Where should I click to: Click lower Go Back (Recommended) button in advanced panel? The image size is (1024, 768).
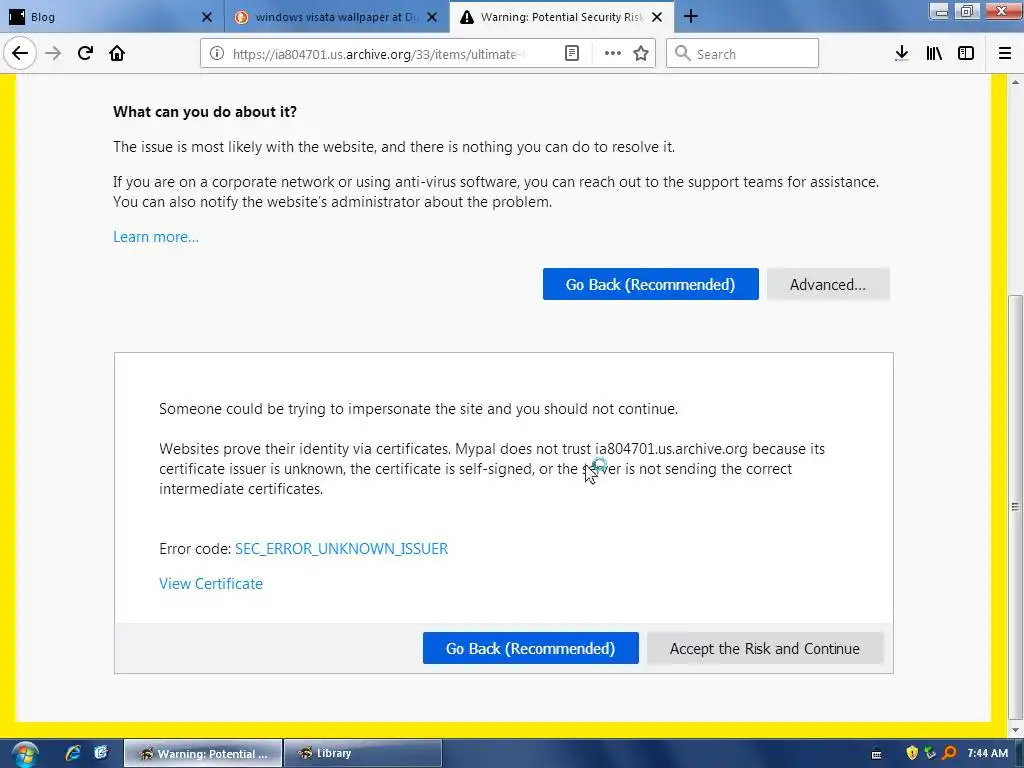530,648
